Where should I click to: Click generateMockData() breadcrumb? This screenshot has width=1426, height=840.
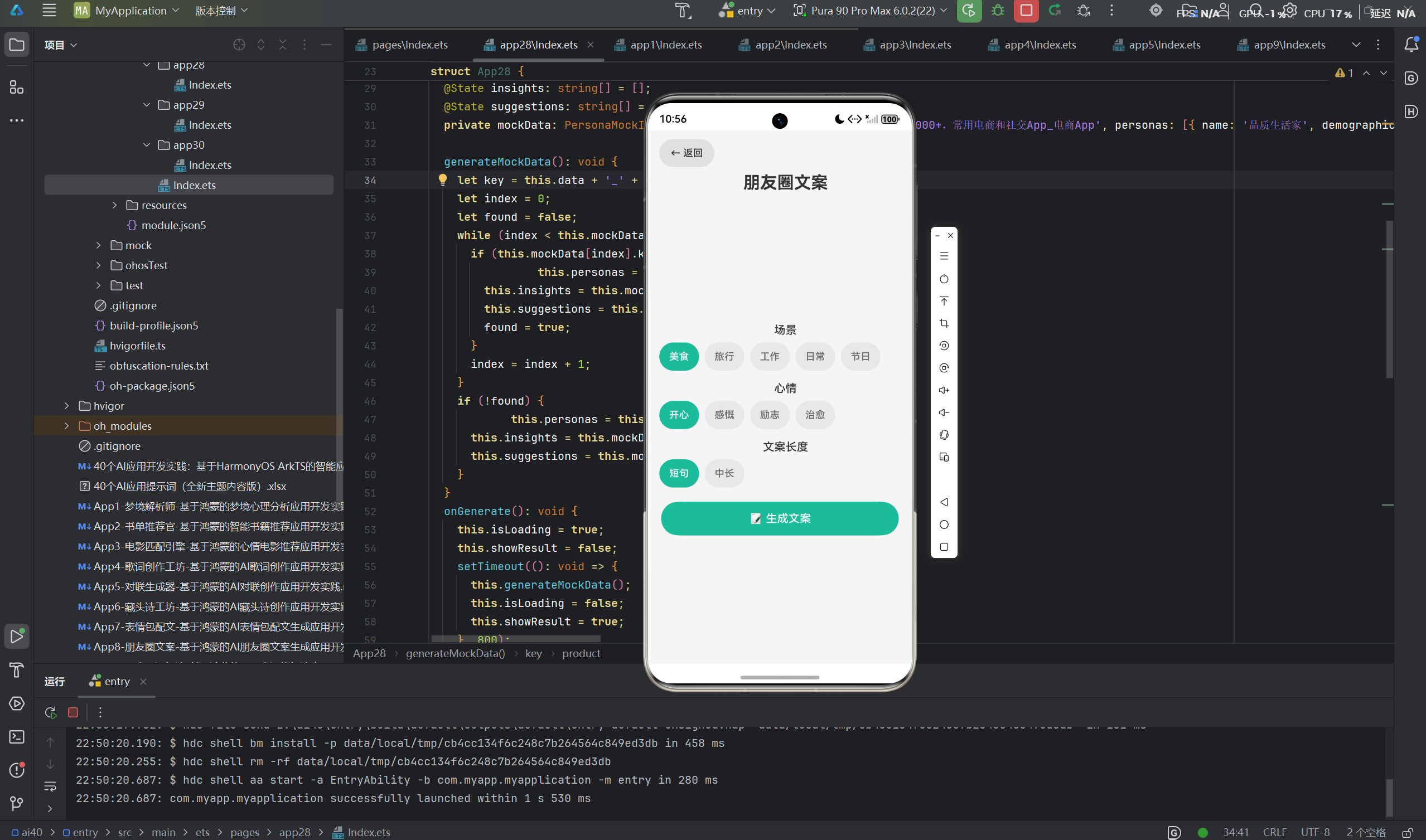(x=455, y=653)
